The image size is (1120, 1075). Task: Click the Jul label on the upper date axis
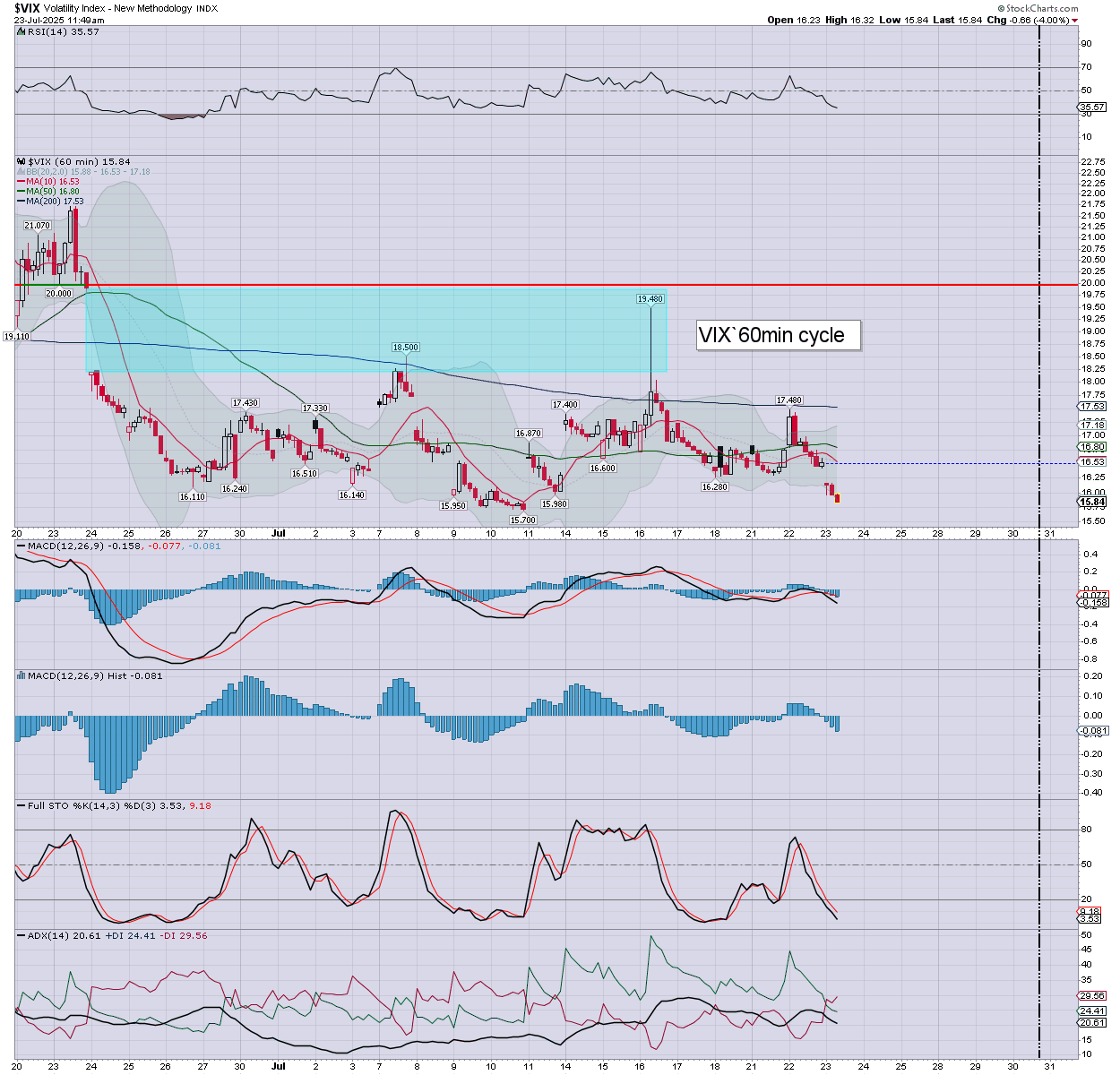click(x=279, y=533)
